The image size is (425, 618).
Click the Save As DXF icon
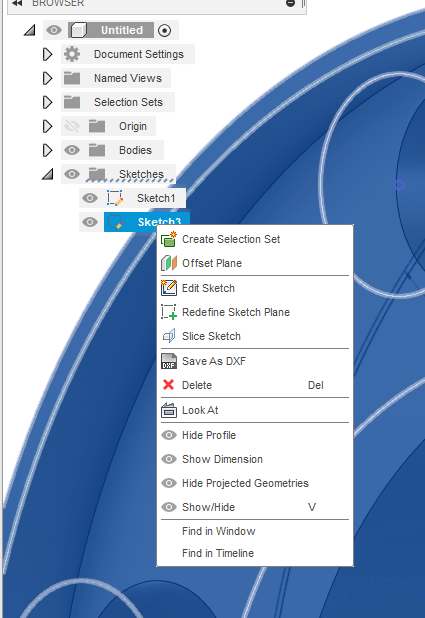click(x=169, y=361)
